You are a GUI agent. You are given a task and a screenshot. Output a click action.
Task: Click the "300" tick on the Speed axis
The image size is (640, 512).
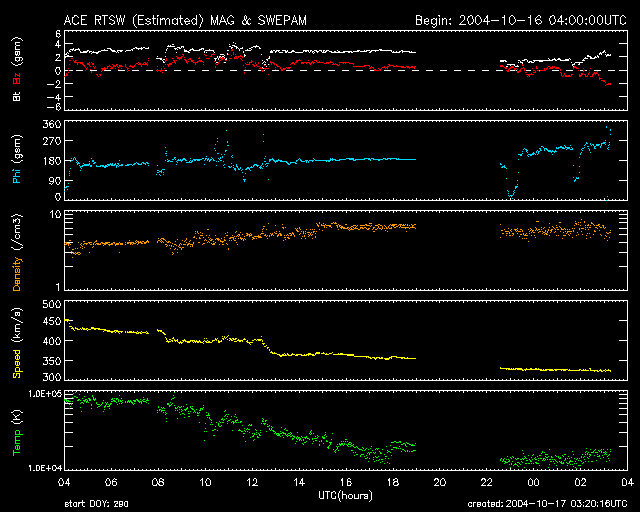coord(52,377)
